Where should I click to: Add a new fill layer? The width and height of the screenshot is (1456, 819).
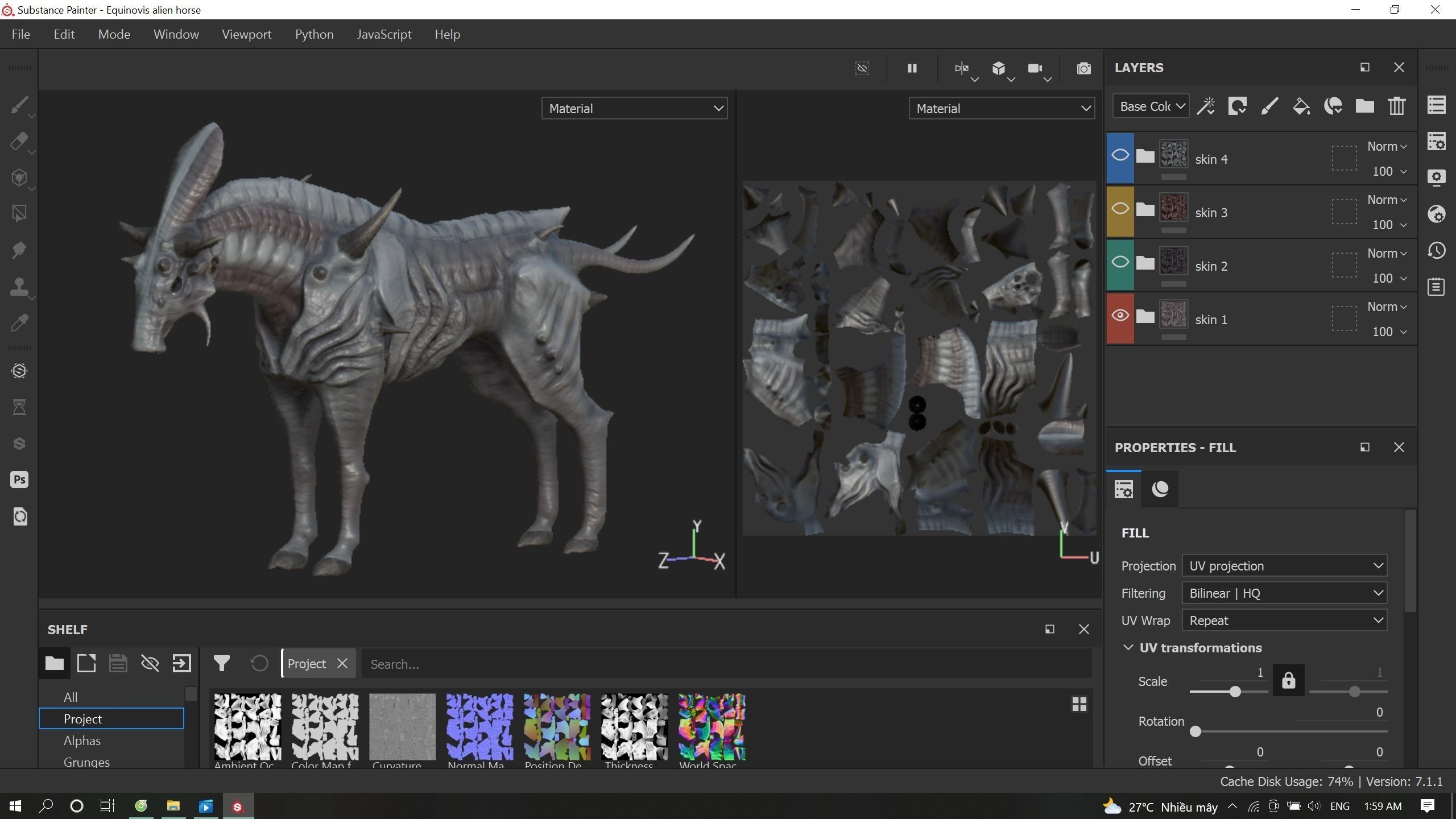[x=1301, y=106]
